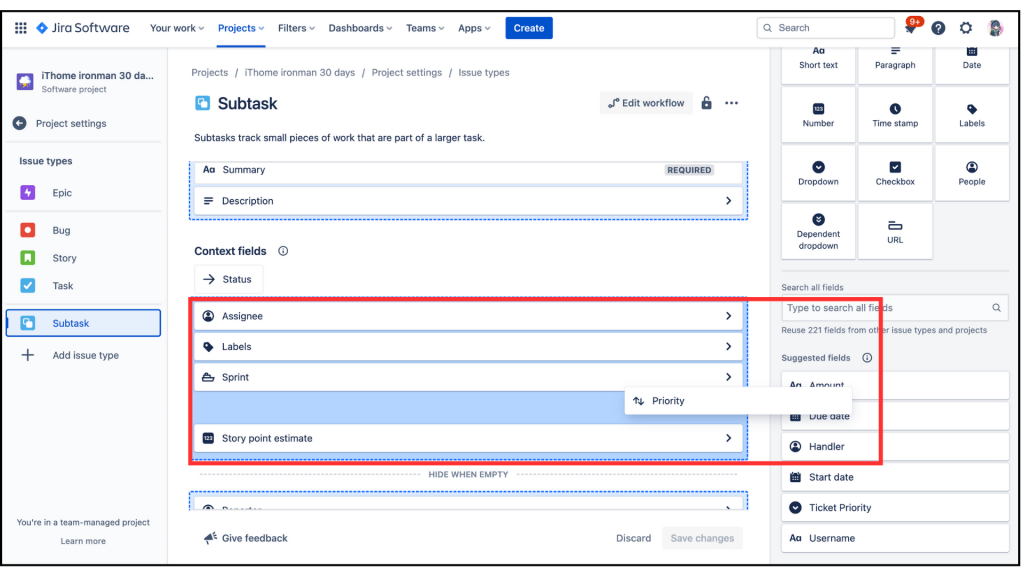Click the top Search input field
The height and width of the screenshot is (576, 1024).
click(825, 28)
